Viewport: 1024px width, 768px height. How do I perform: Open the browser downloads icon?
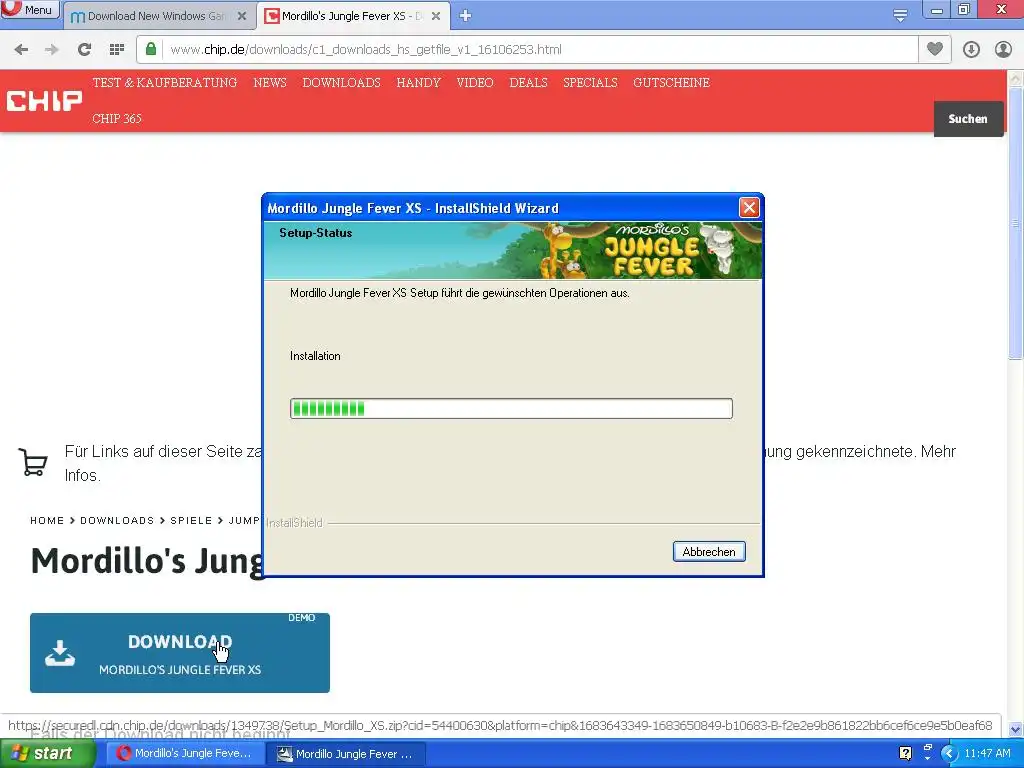(x=971, y=50)
